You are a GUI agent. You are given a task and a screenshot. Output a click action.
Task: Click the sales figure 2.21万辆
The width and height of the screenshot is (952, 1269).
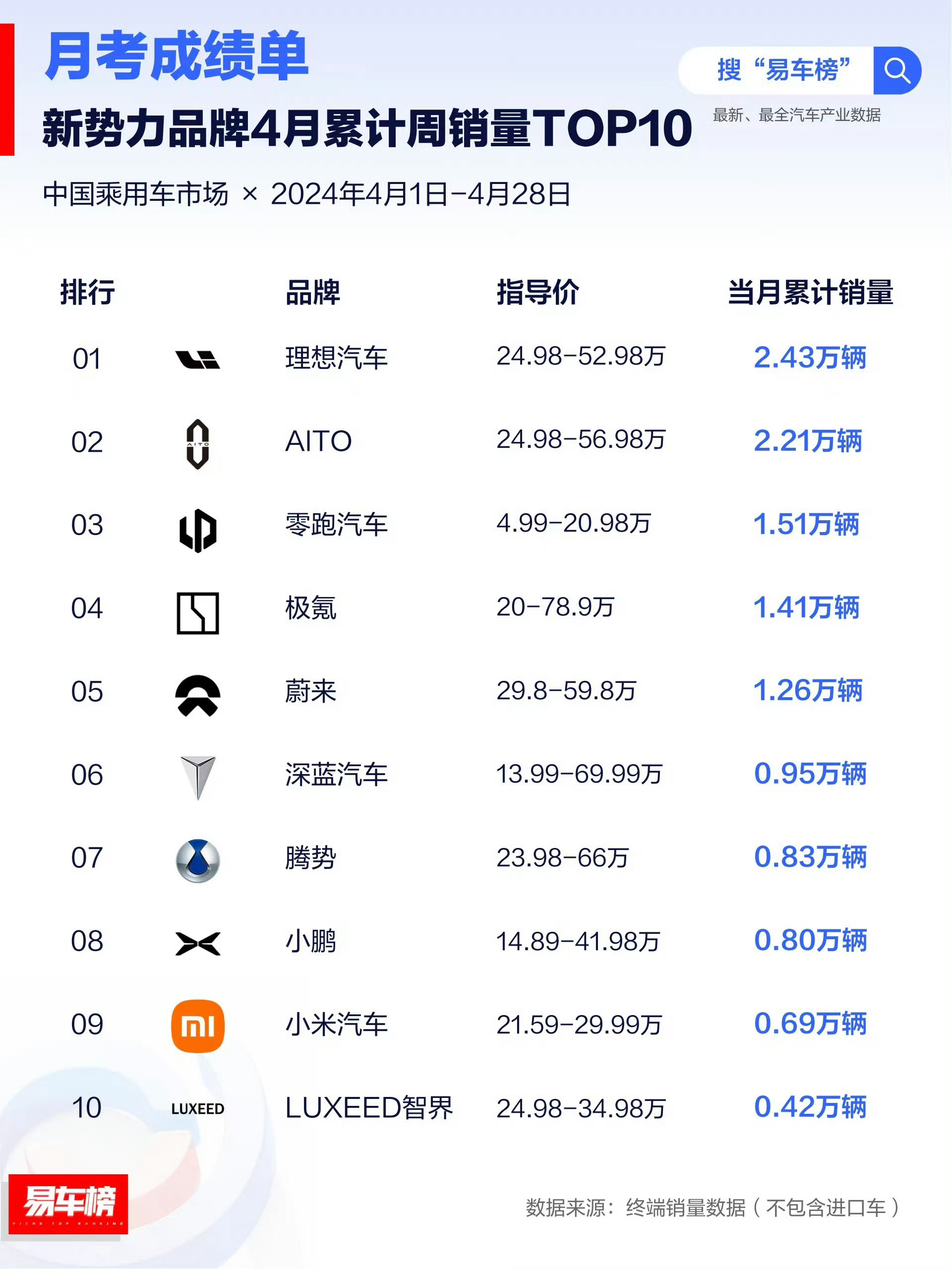point(808,440)
